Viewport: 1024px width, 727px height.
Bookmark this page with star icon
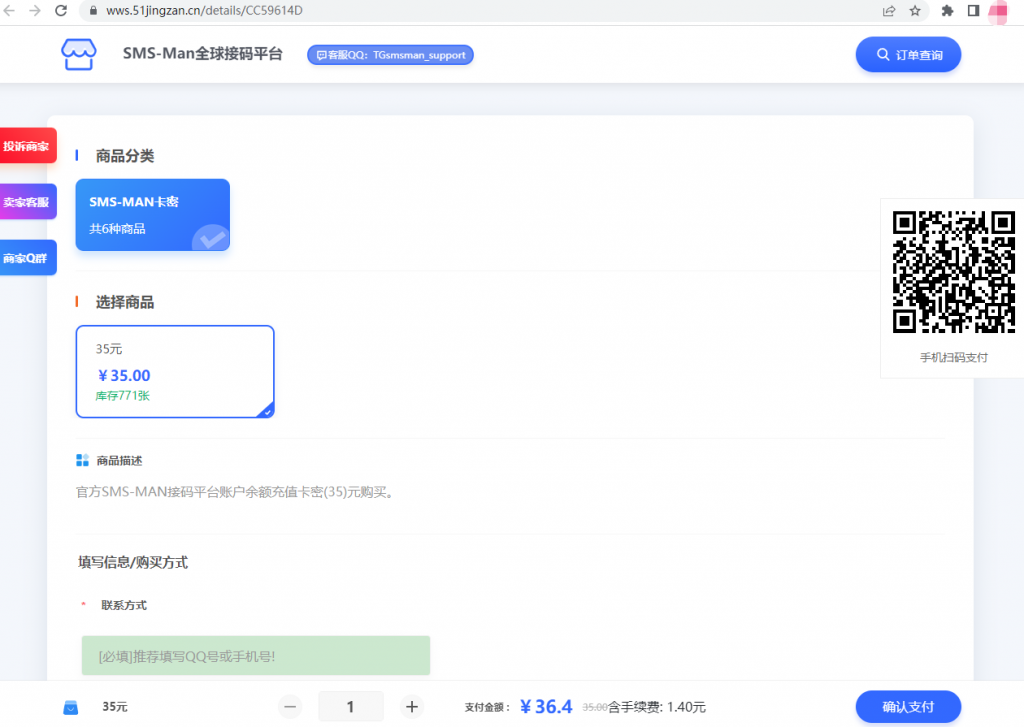(915, 10)
